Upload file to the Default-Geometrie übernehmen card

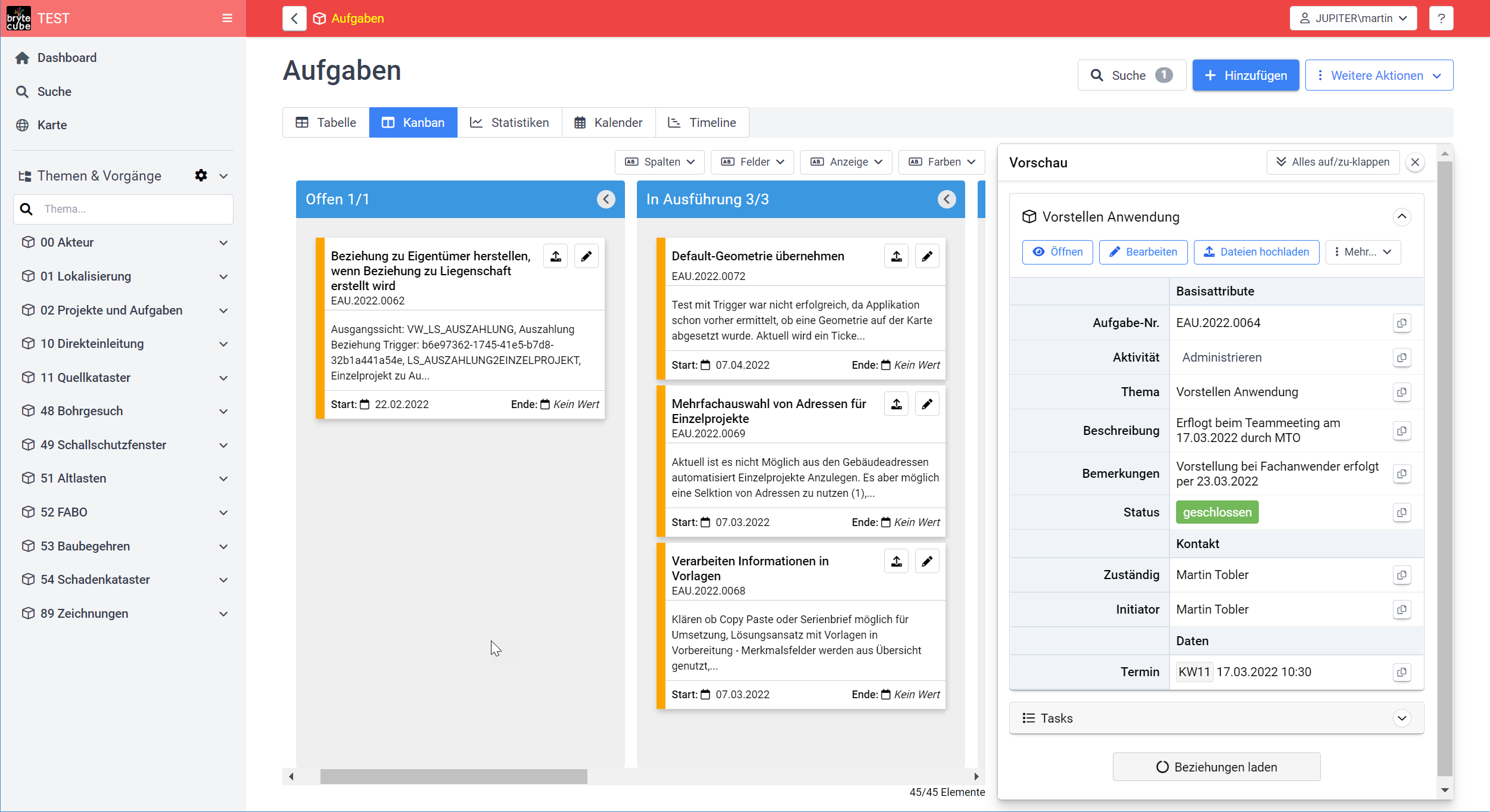897,256
